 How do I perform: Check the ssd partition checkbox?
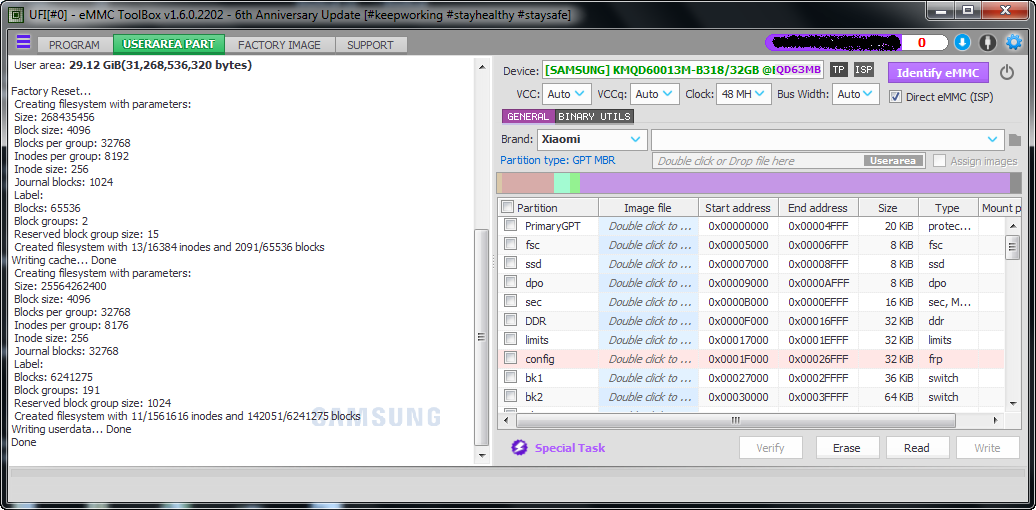pos(510,264)
